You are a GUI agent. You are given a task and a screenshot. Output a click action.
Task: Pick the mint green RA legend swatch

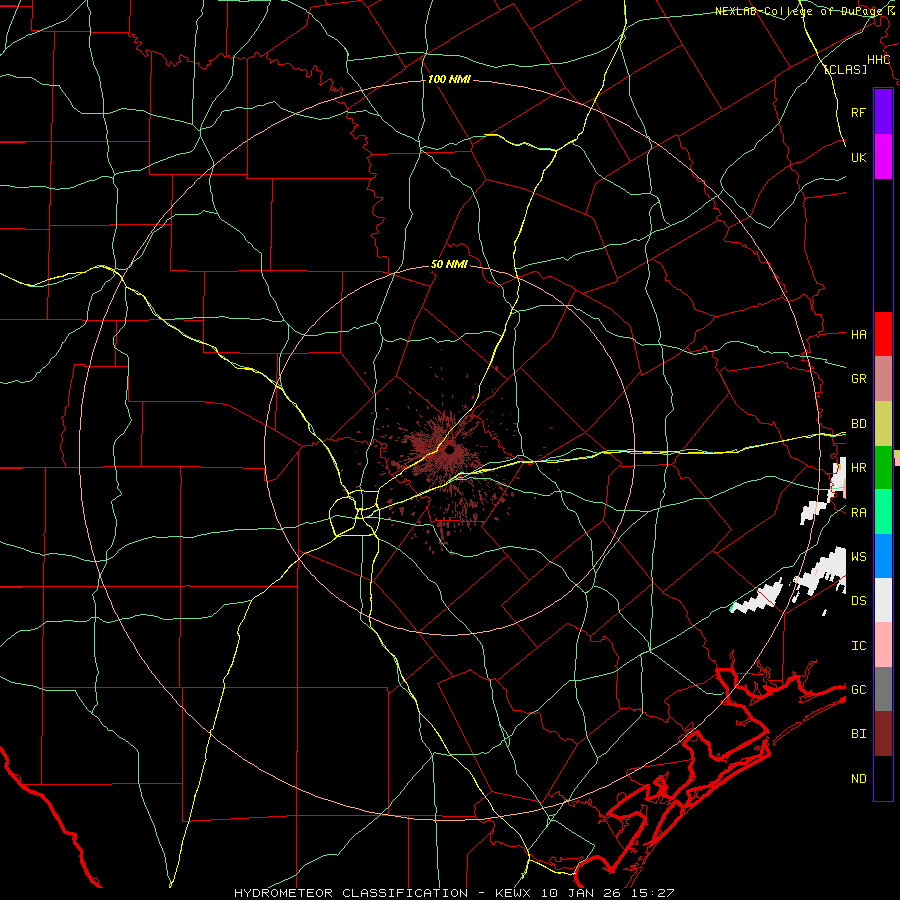883,512
